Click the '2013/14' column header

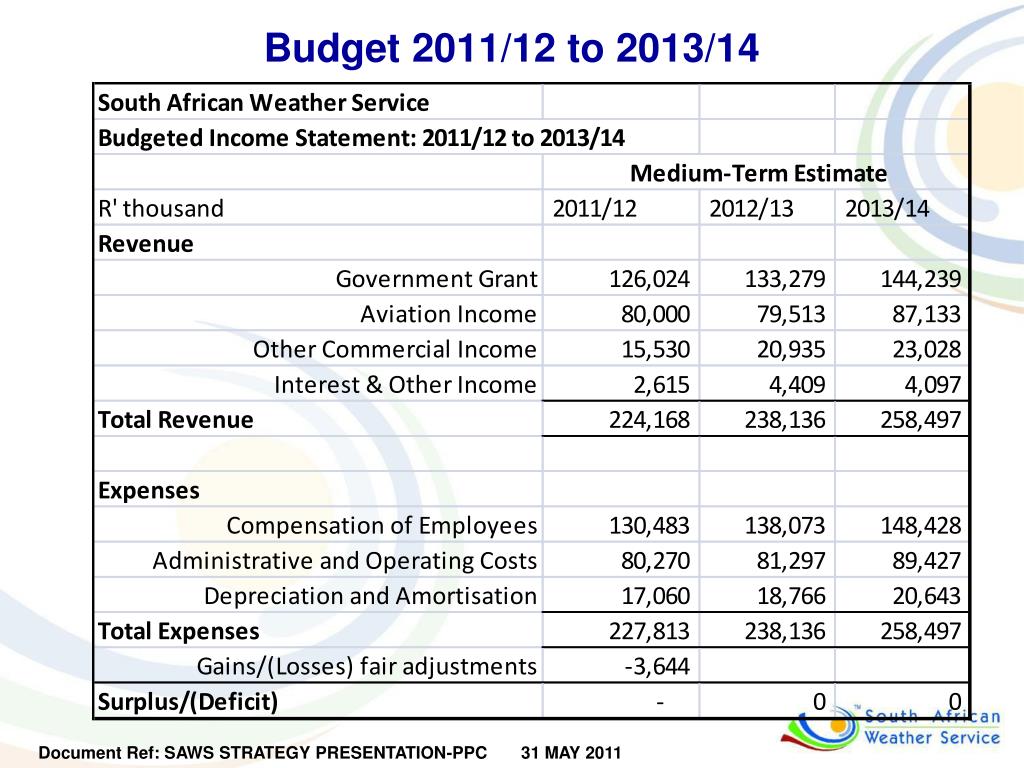887,208
